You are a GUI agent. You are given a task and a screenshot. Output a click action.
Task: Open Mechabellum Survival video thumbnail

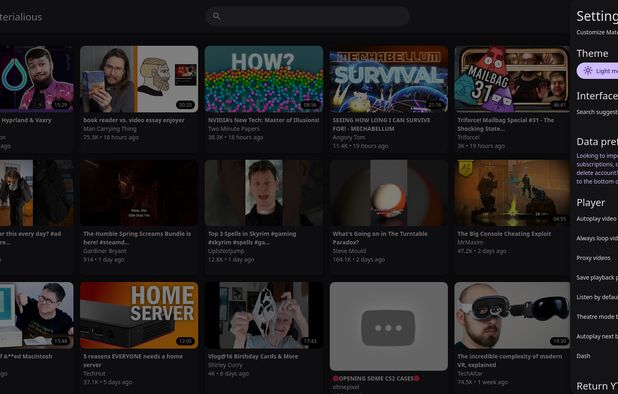point(389,79)
